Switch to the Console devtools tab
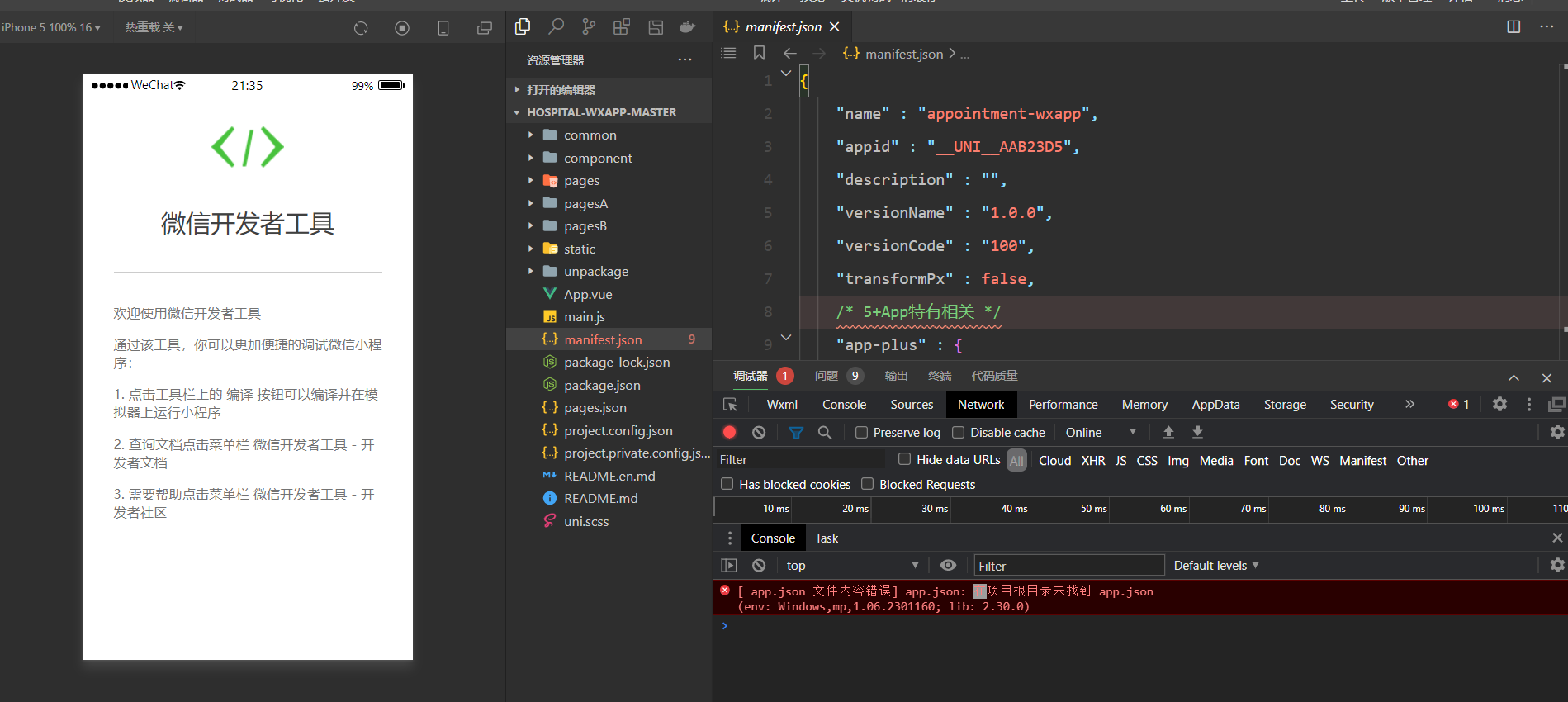The image size is (1568, 702). click(844, 405)
